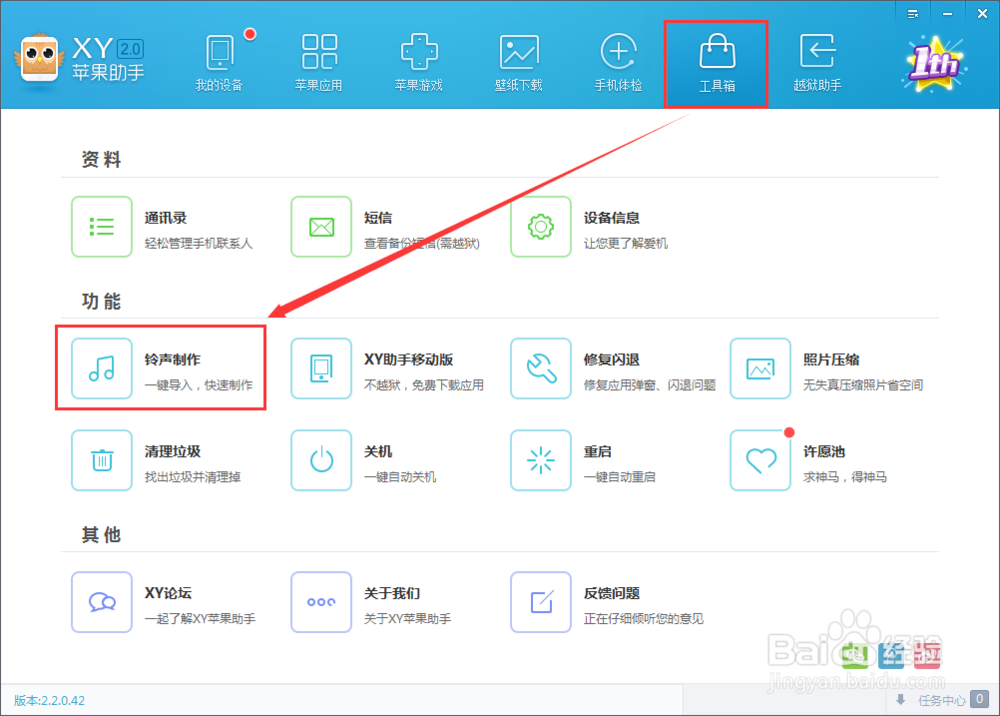Click the XY助手移动版 tablet icon
Screen dimensions: 1000x716
[x=321, y=369]
